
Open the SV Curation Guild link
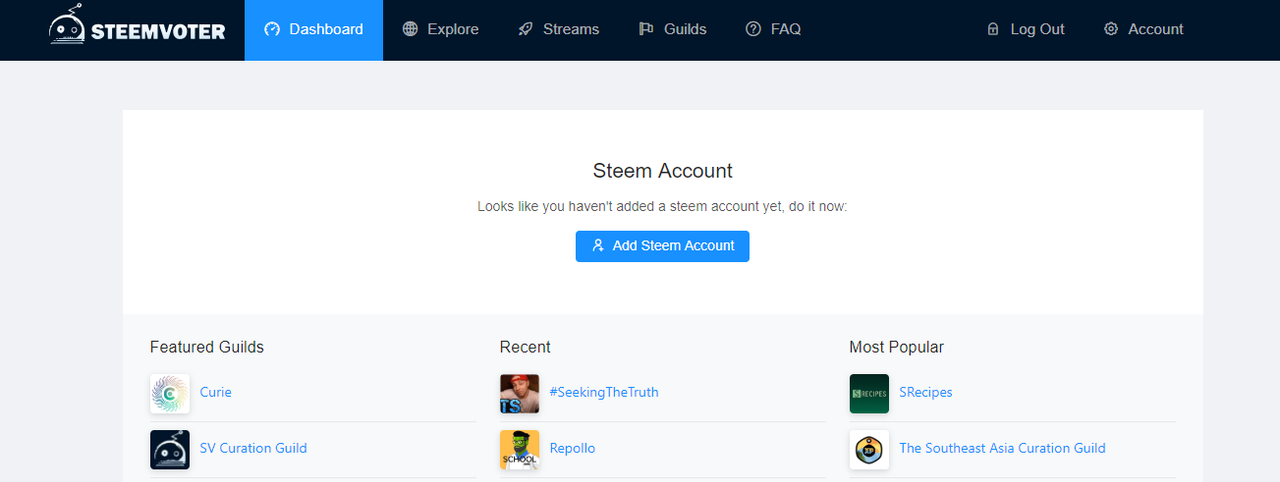point(253,448)
